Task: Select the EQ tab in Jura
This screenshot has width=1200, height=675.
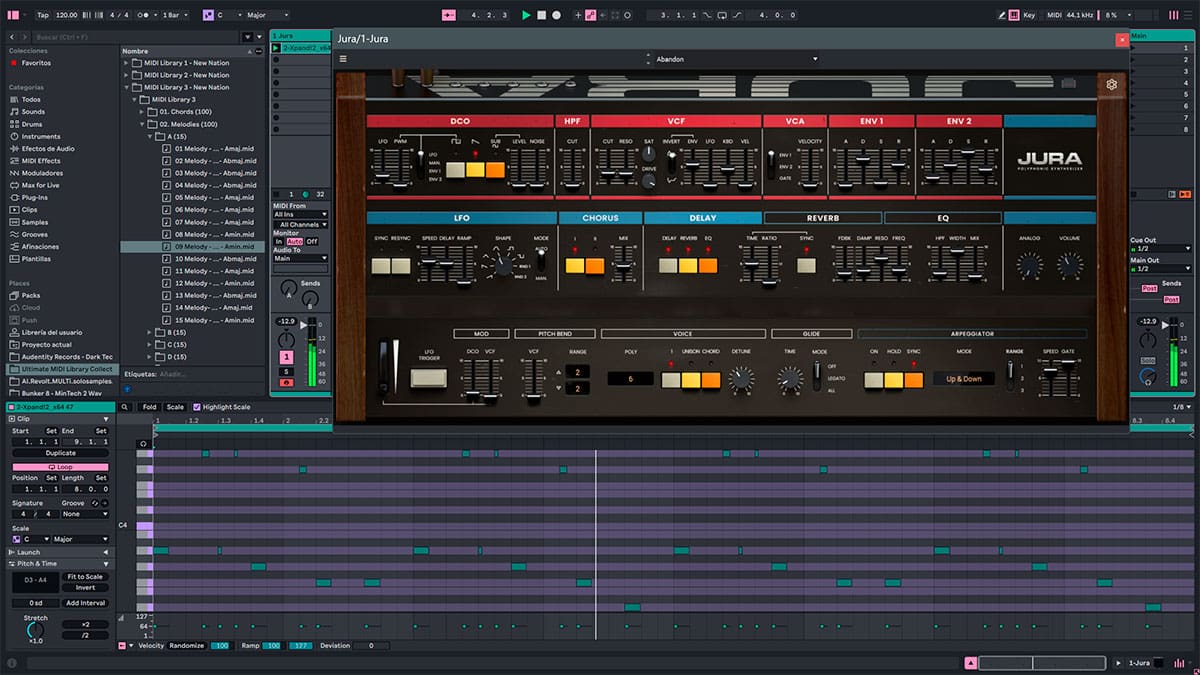Action: 942,217
